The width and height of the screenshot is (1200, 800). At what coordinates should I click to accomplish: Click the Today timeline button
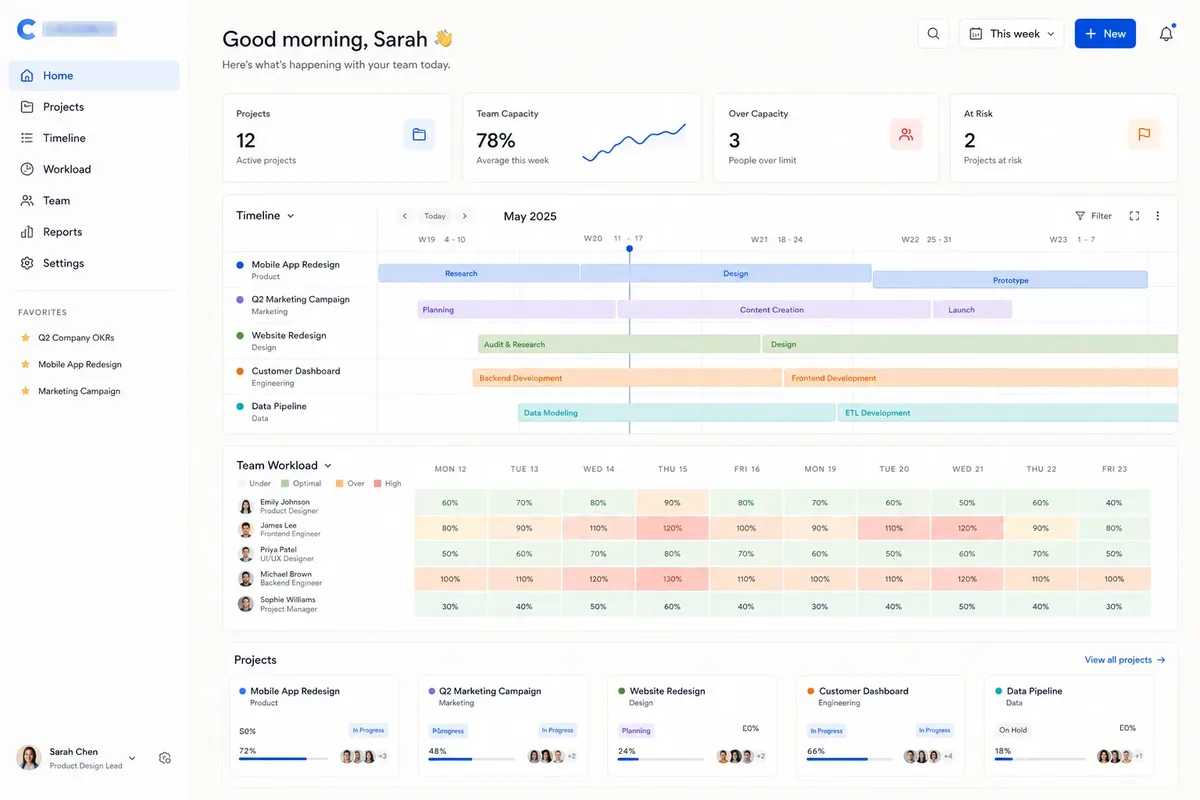pyautogui.click(x=434, y=216)
